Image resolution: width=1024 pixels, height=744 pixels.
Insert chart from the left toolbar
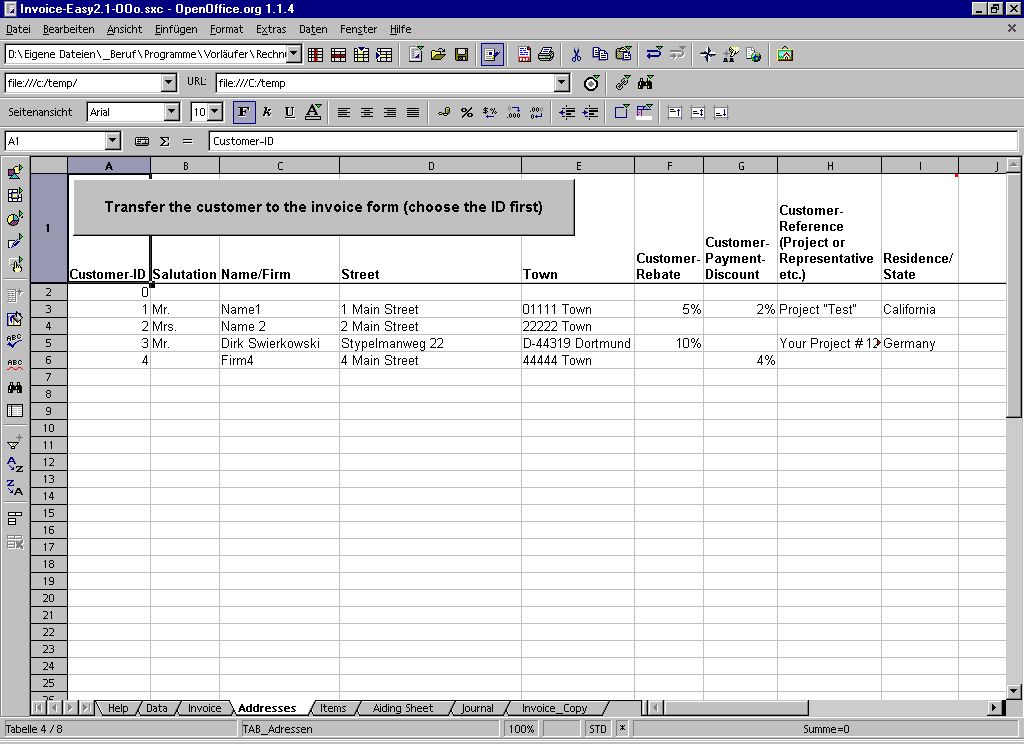(15, 219)
